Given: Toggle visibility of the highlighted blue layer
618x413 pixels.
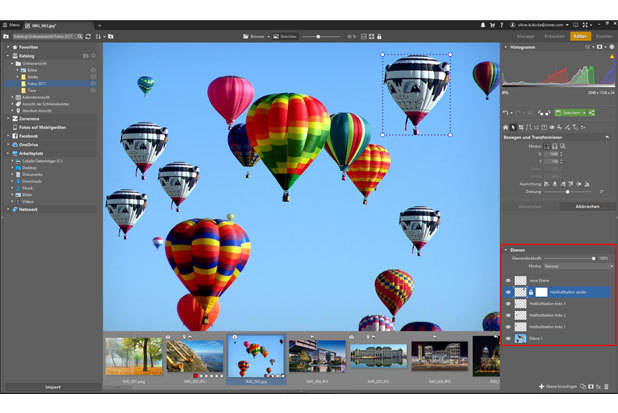Looking at the screenshot, I should pyautogui.click(x=508, y=292).
